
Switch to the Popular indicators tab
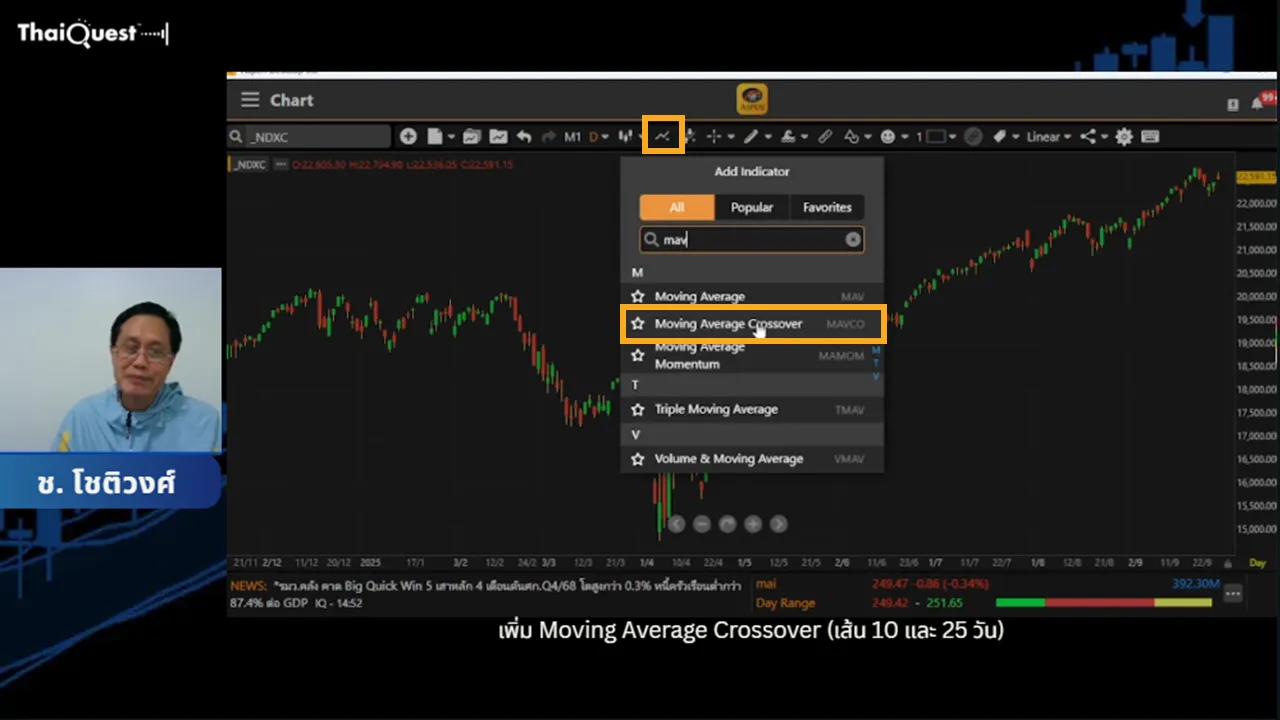[751, 207]
